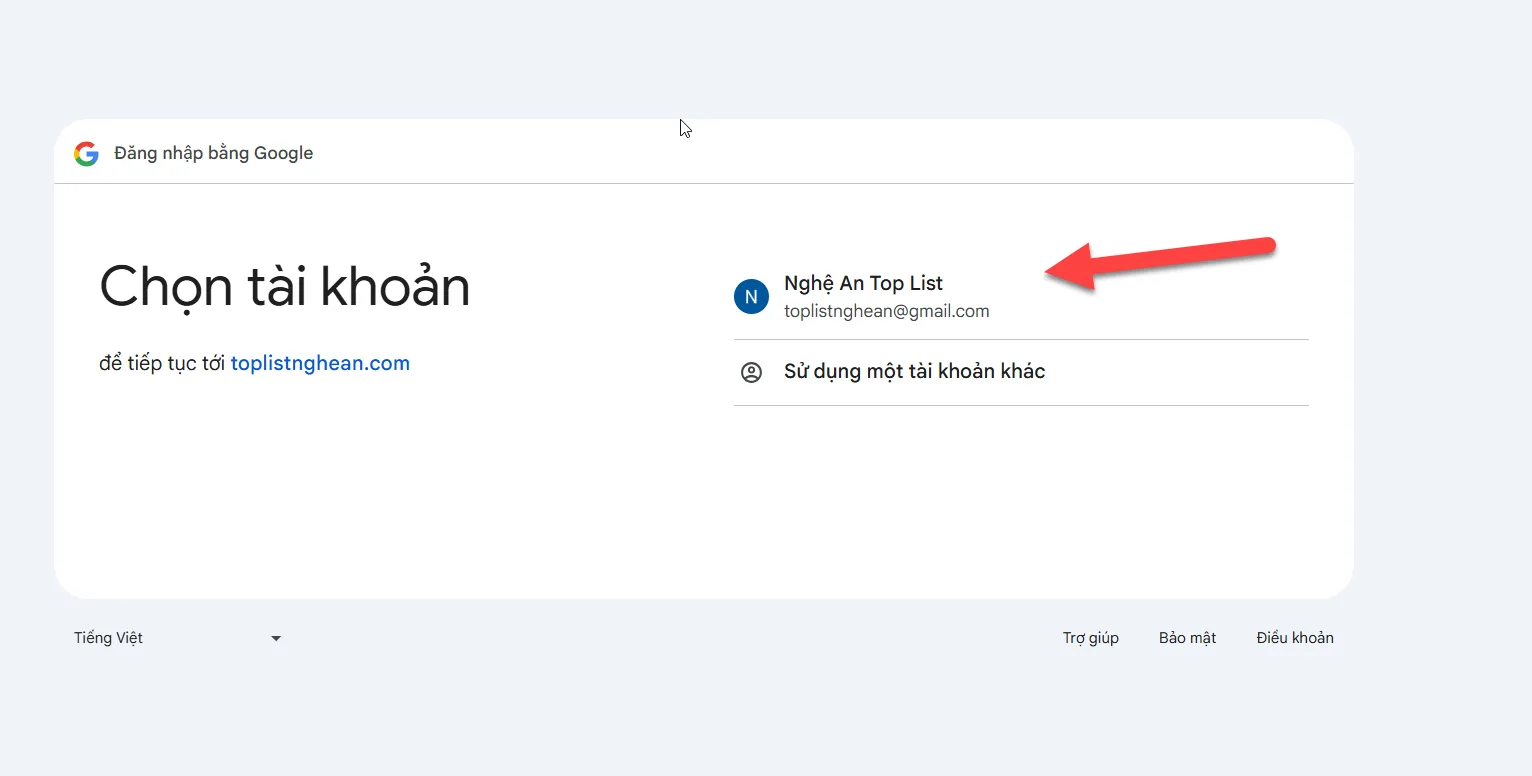
Task: Click the "để tiếp tục tới" text
Action: pyautogui.click(x=162, y=363)
